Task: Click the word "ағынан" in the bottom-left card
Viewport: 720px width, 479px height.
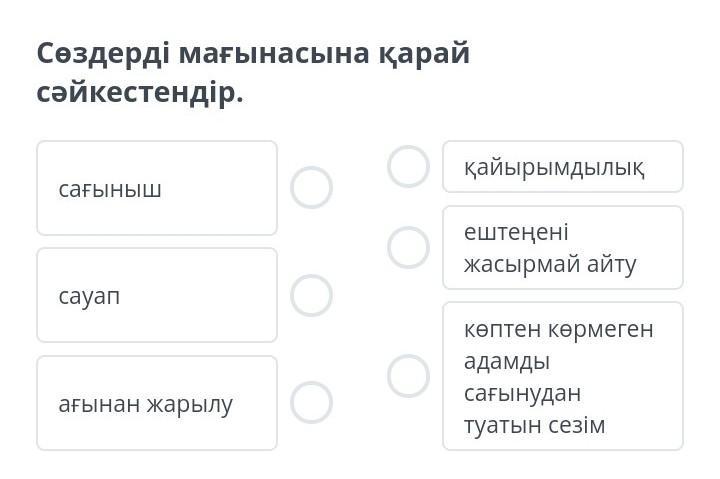Action: (x=99, y=404)
